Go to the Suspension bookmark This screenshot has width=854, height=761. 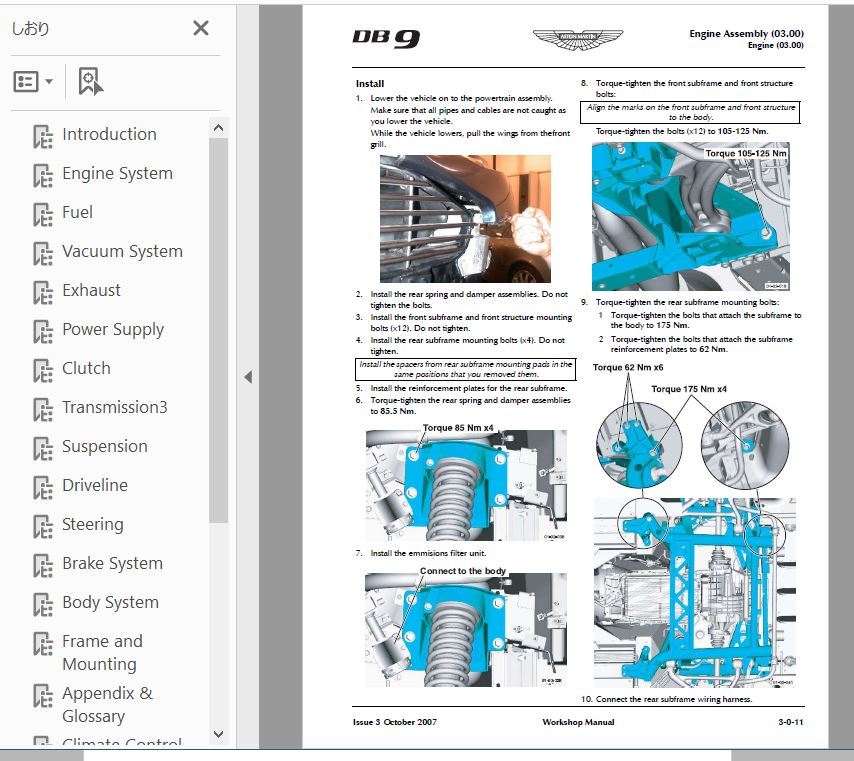click(105, 446)
